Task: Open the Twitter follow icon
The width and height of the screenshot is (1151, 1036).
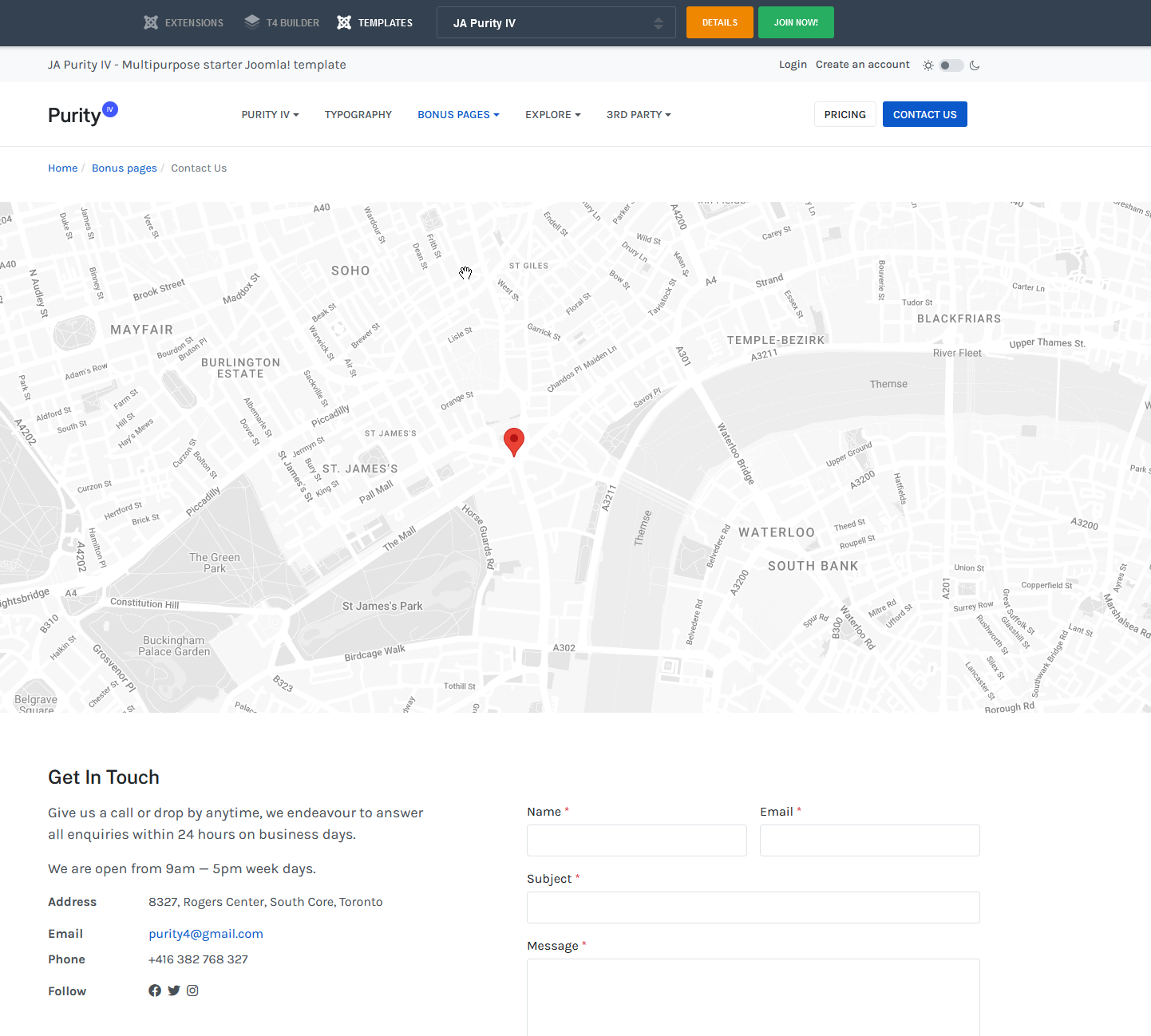Action: pos(174,991)
